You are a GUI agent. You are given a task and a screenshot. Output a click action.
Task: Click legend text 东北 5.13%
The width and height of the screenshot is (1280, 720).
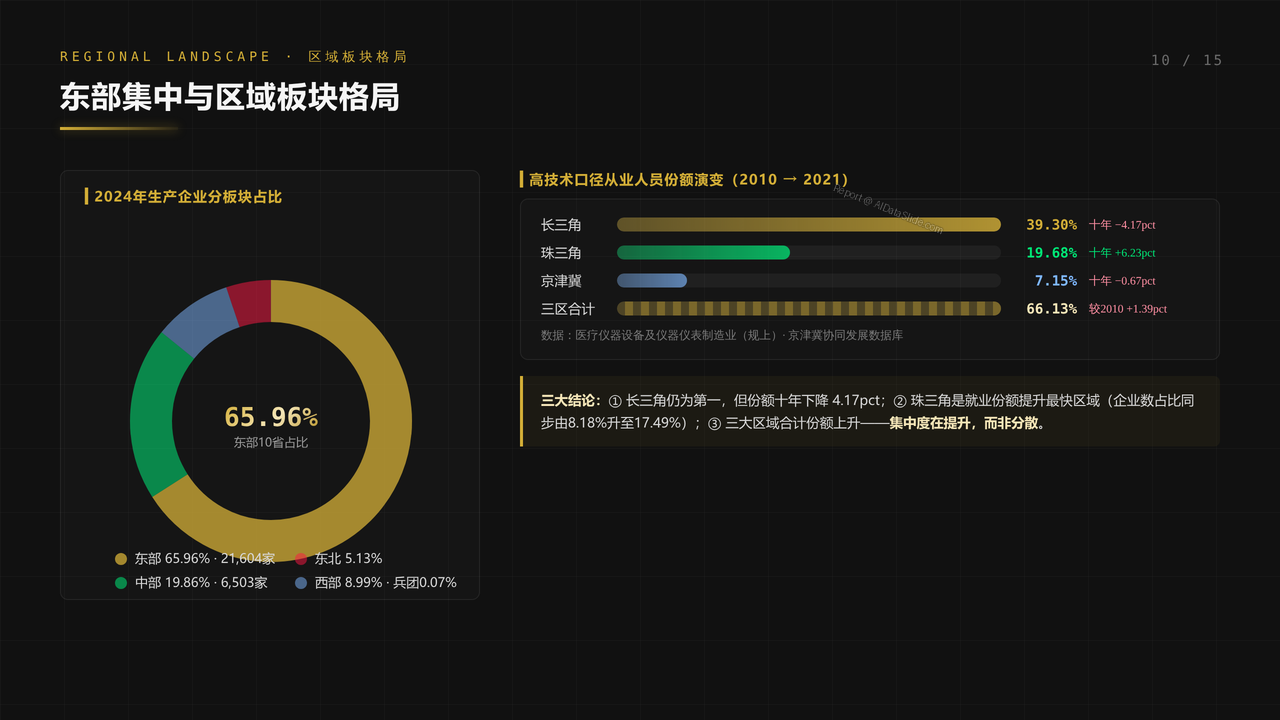349,559
